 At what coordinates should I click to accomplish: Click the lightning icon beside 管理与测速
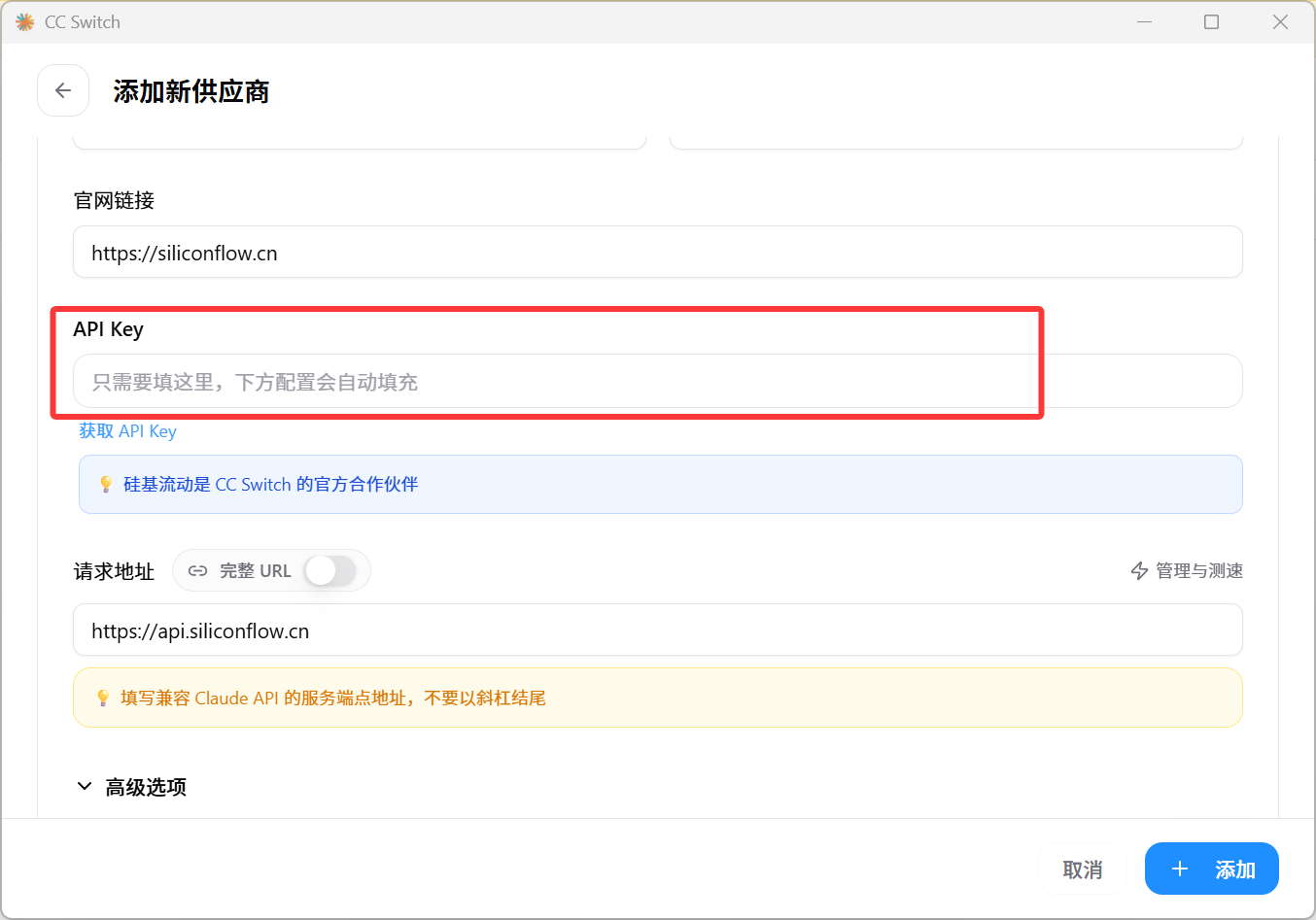(1139, 571)
